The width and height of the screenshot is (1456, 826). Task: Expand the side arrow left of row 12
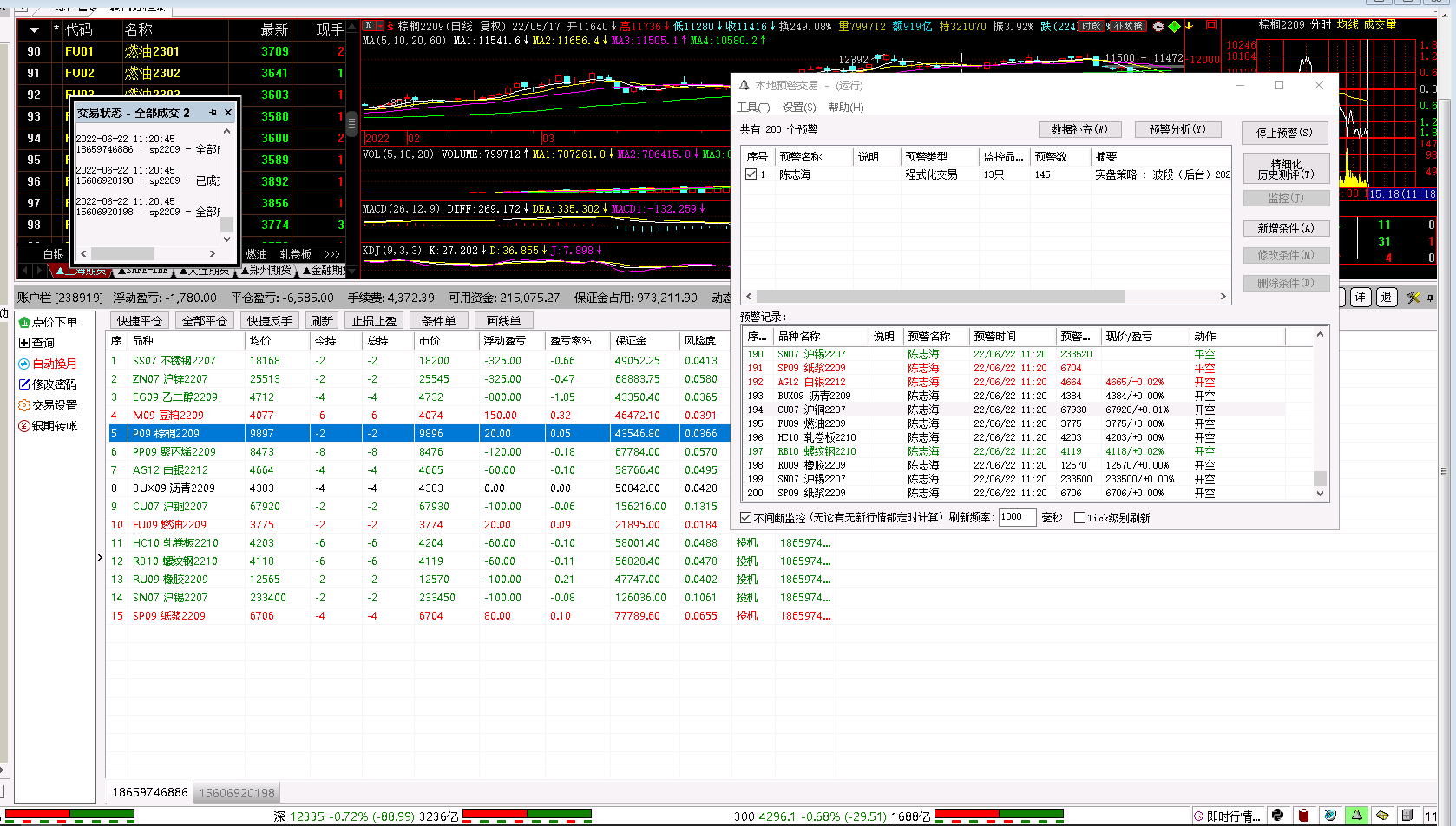[x=100, y=558]
